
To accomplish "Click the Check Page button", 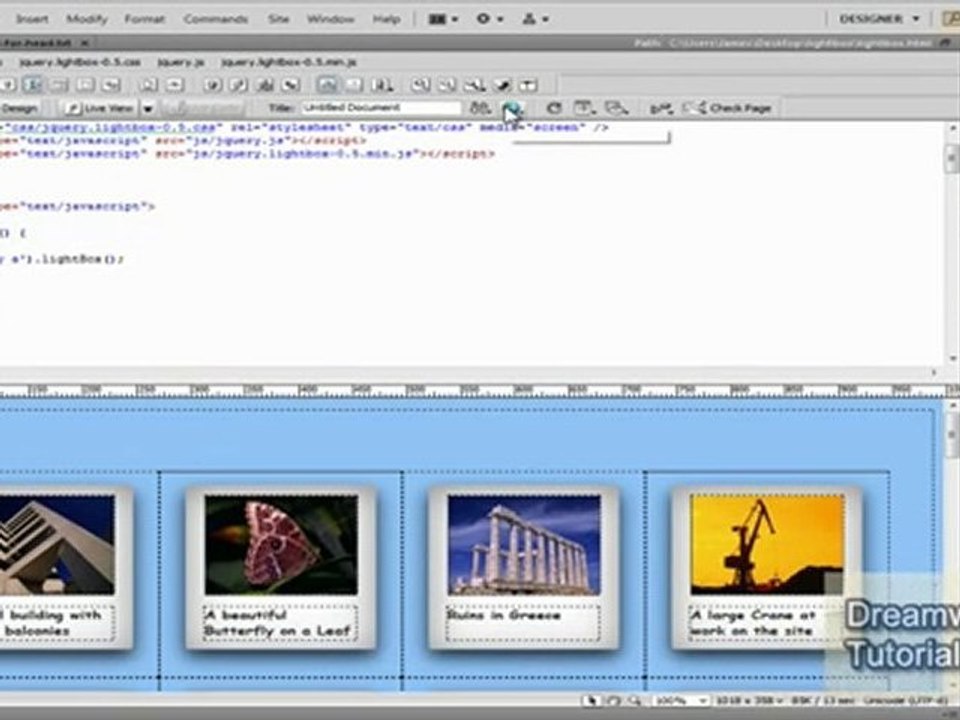I will coord(727,108).
